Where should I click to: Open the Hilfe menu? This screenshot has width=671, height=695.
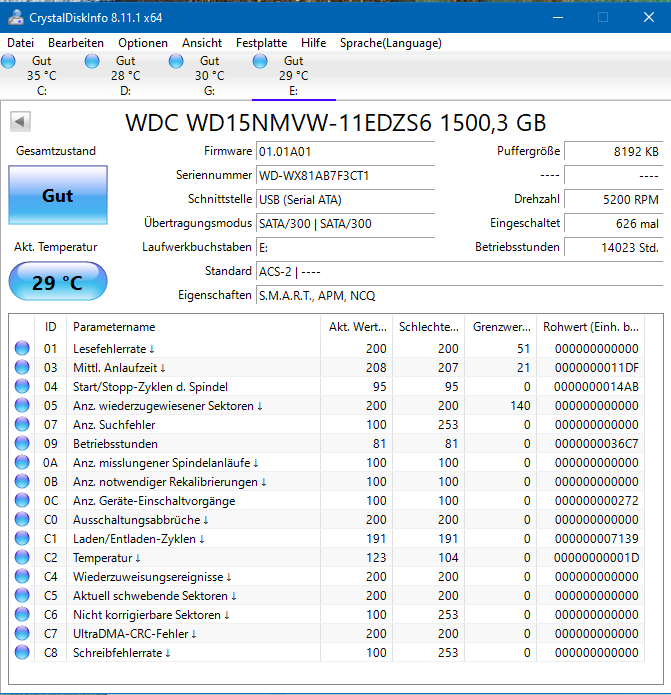(313, 43)
